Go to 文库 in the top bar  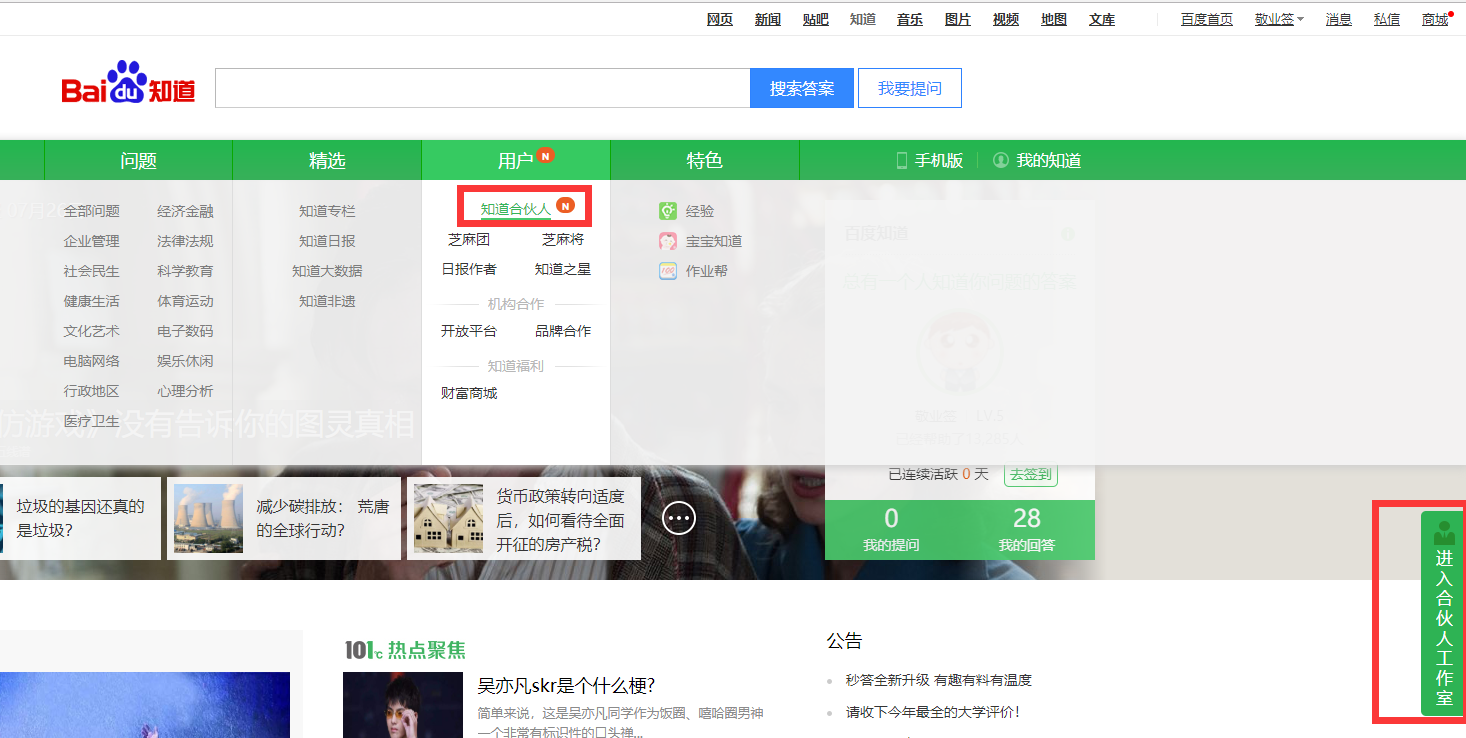[x=1102, y=19]
